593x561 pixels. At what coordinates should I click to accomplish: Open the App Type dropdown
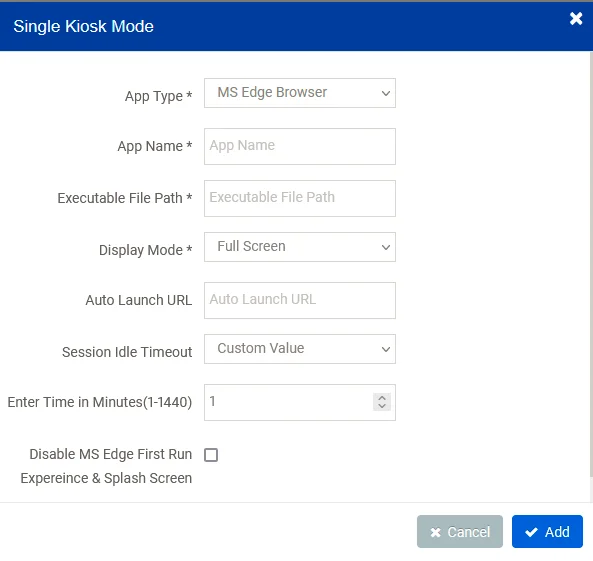[x=300, y=93]
